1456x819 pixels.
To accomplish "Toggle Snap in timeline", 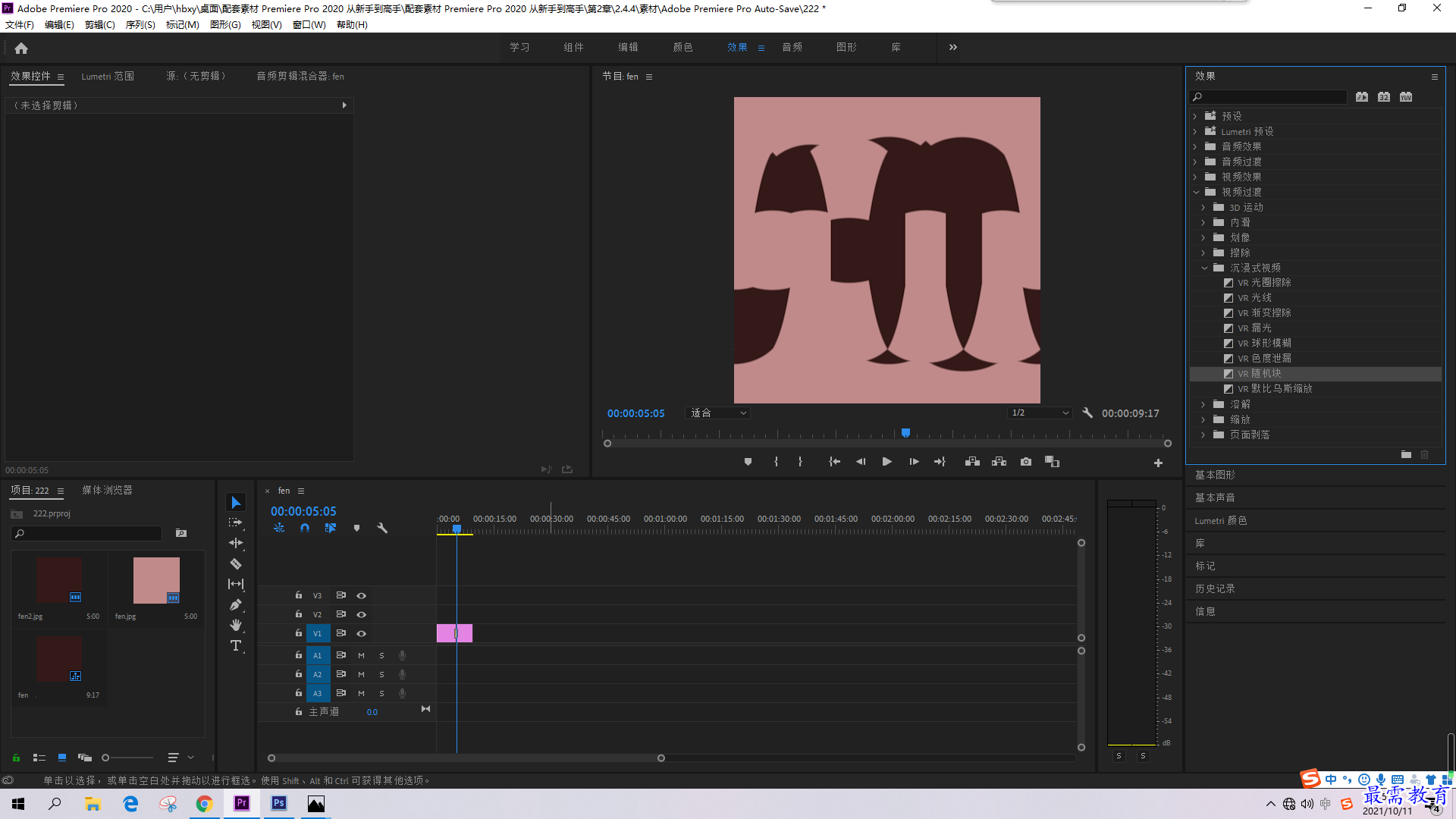I will [304, 528].
